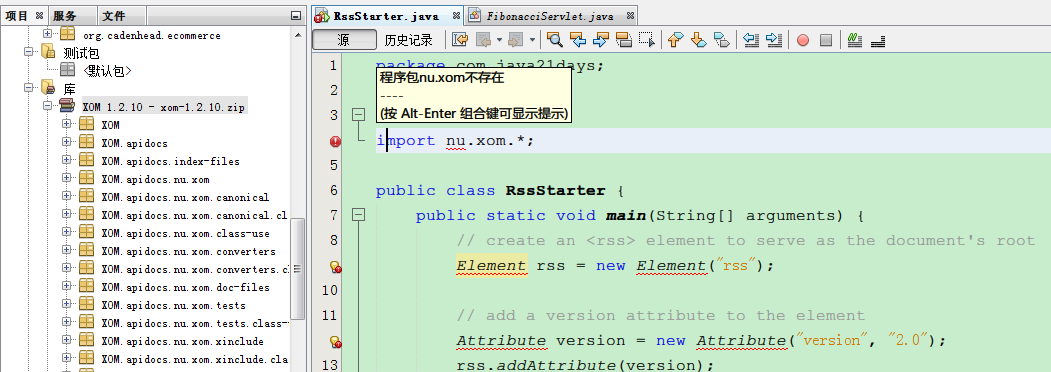Close the RssStarter.java tab

coord(456,15)
